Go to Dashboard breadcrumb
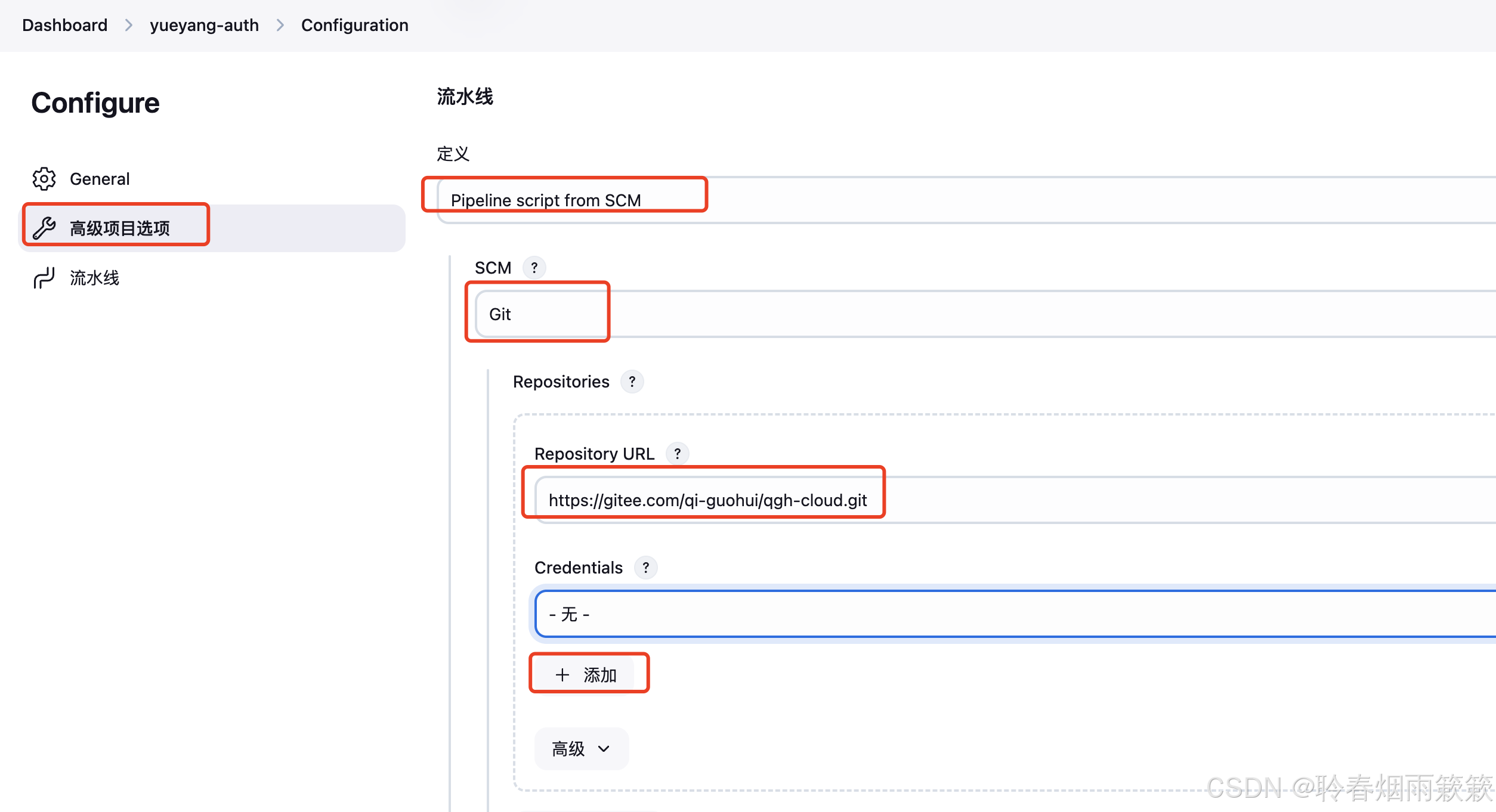This screenshot has width=1496, height=812. click(64, 25)
